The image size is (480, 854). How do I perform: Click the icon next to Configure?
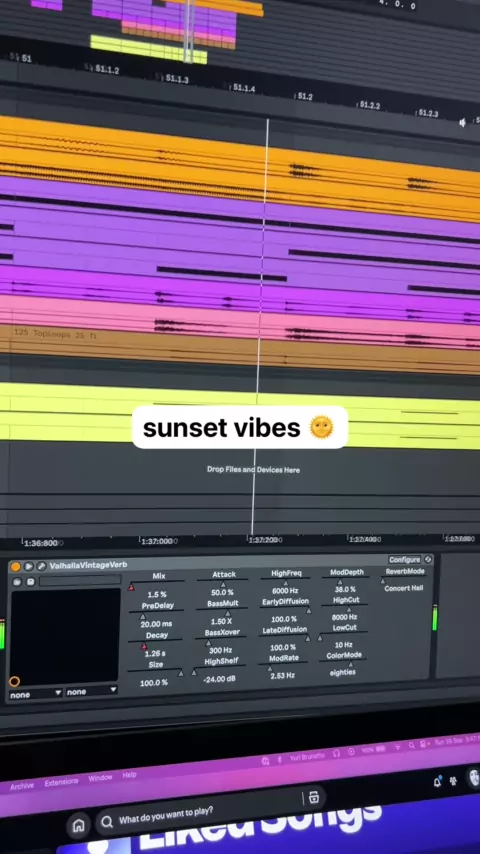(x=428, y=559)
